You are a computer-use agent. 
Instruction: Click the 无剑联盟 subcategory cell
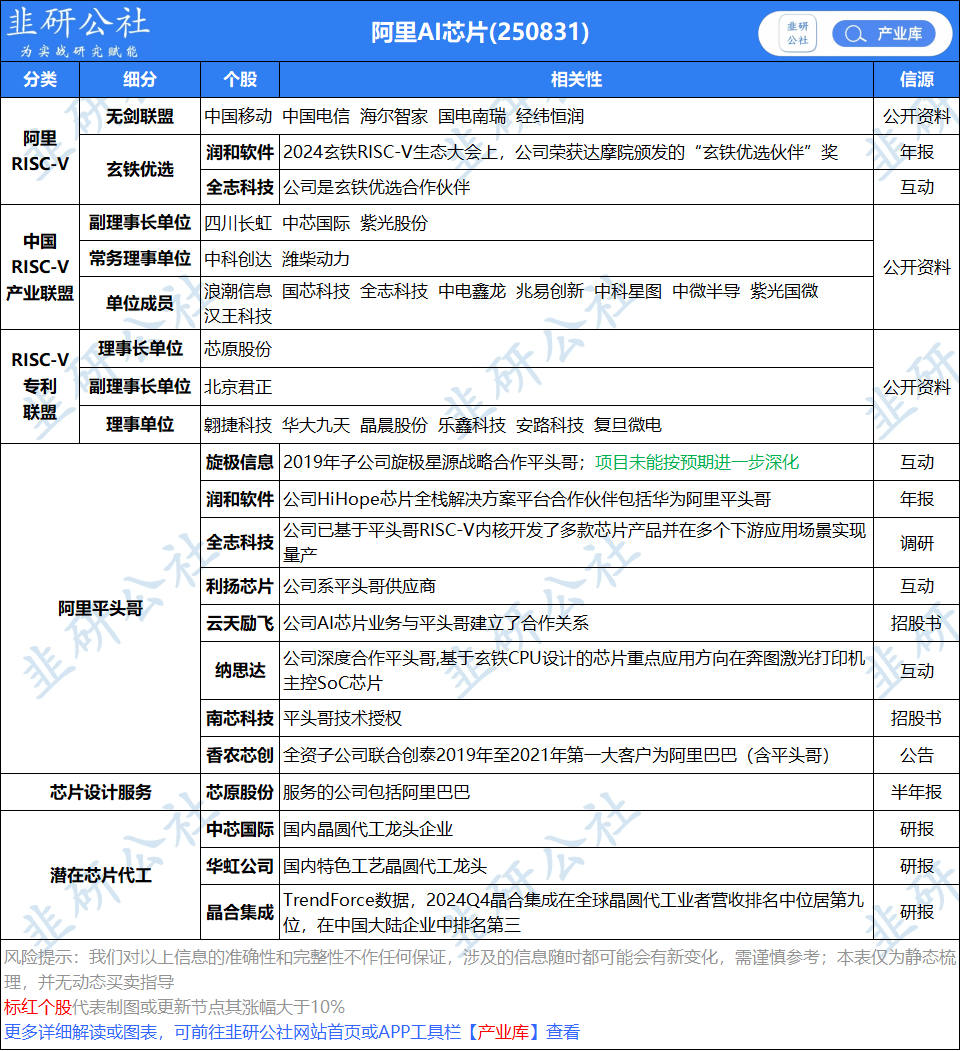(x=140, y=116)
